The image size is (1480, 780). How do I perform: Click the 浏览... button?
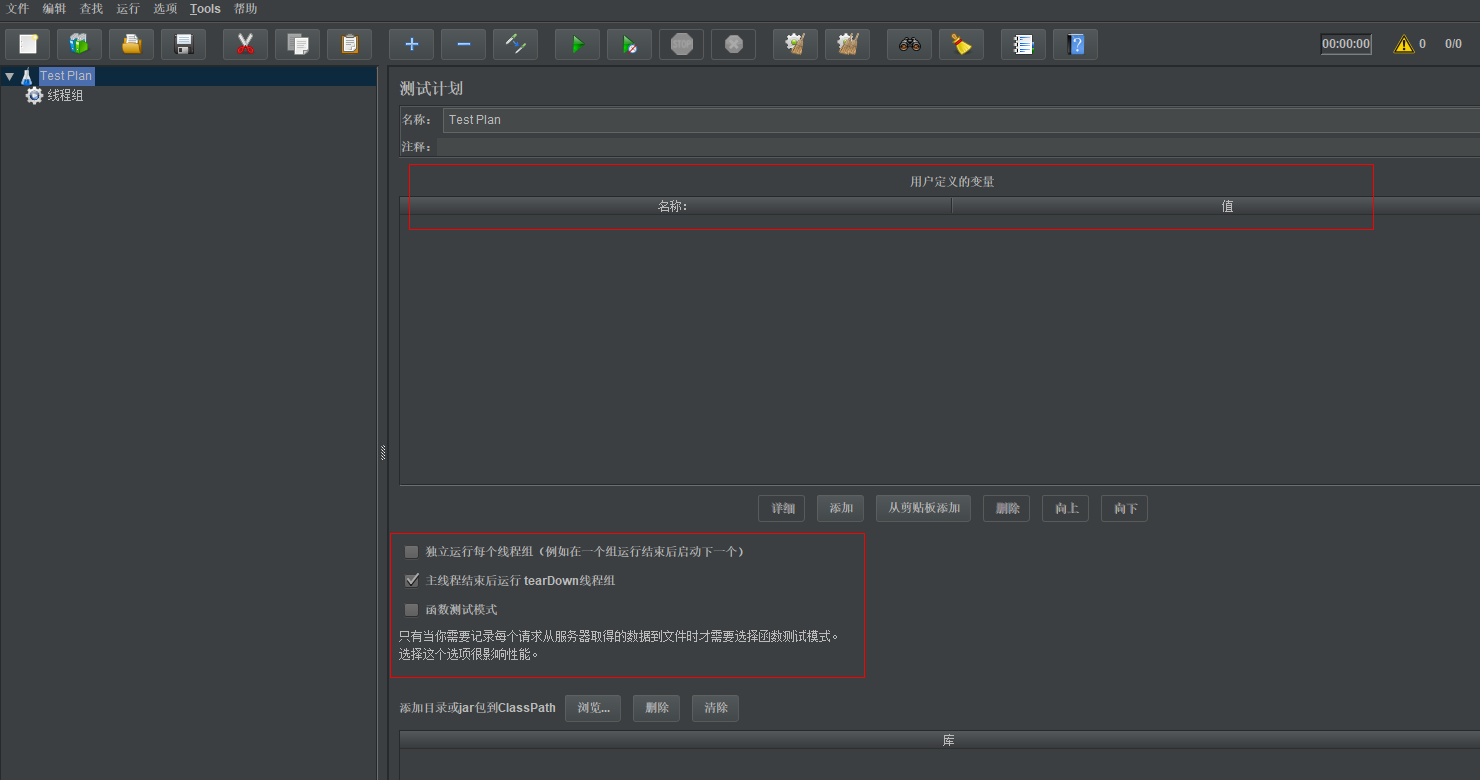tap(593, 708)
